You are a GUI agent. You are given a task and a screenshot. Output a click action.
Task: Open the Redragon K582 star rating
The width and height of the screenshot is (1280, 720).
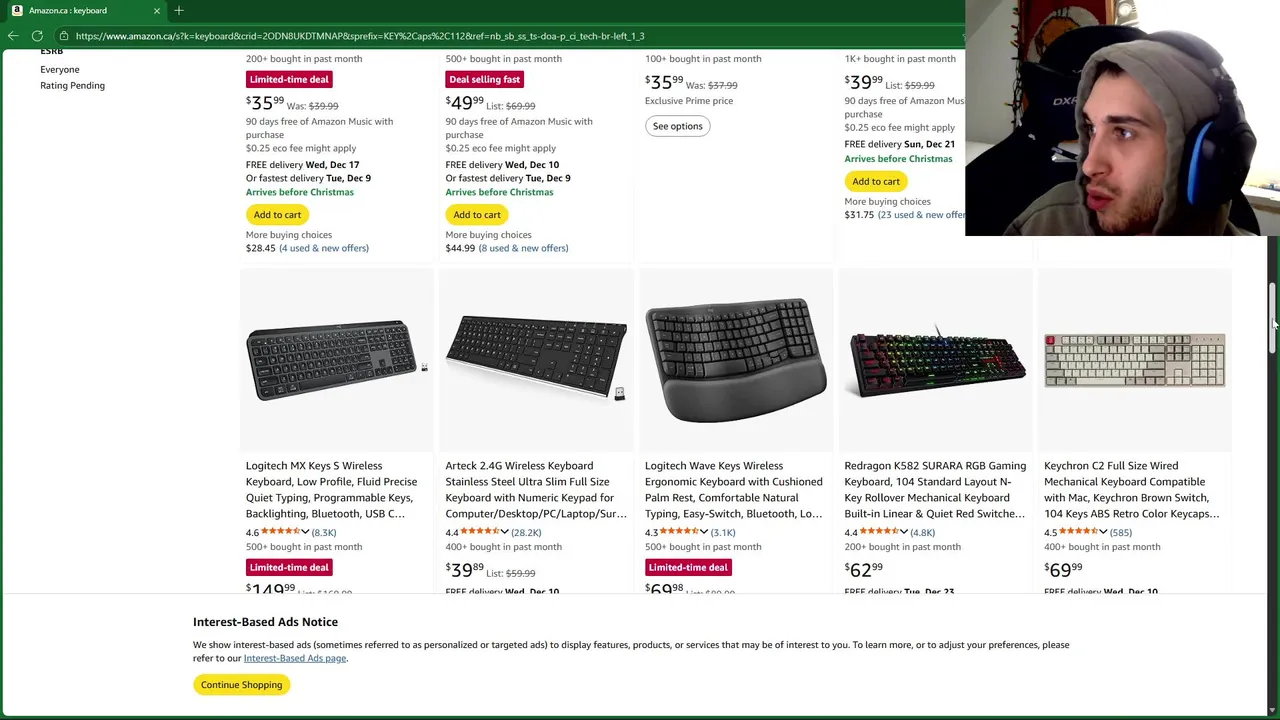(880, 532)
